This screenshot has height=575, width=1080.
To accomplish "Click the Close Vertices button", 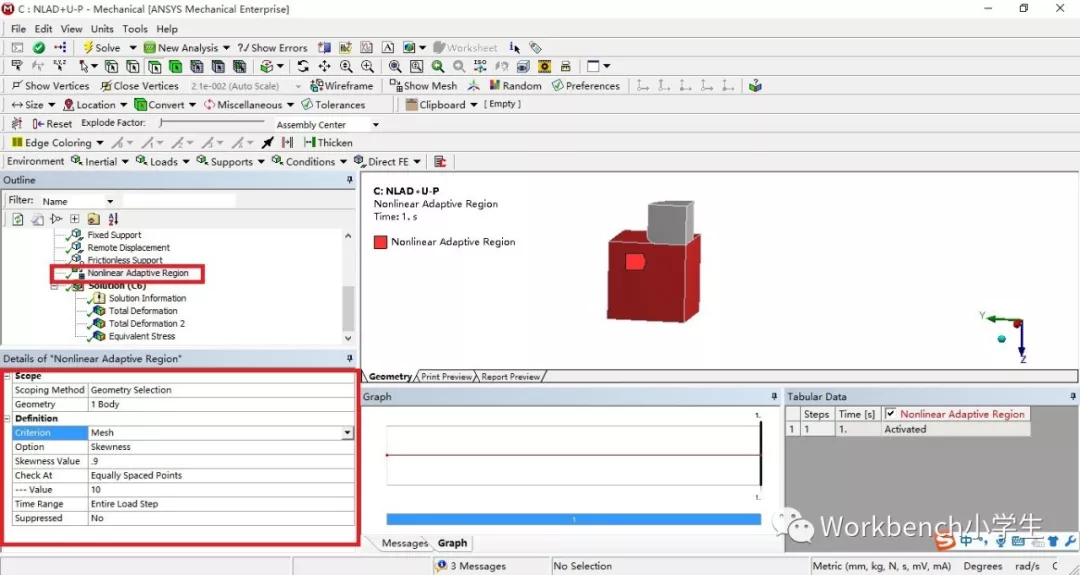I will click(140, 86).
